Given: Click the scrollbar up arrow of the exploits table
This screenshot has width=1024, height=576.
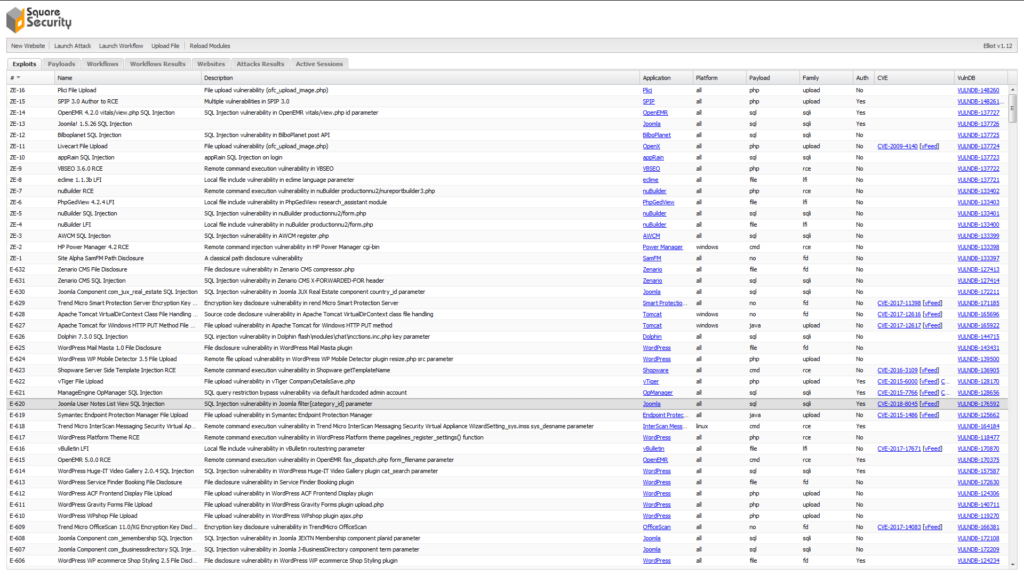Looking at the screenshot, I should [1012, 89].
